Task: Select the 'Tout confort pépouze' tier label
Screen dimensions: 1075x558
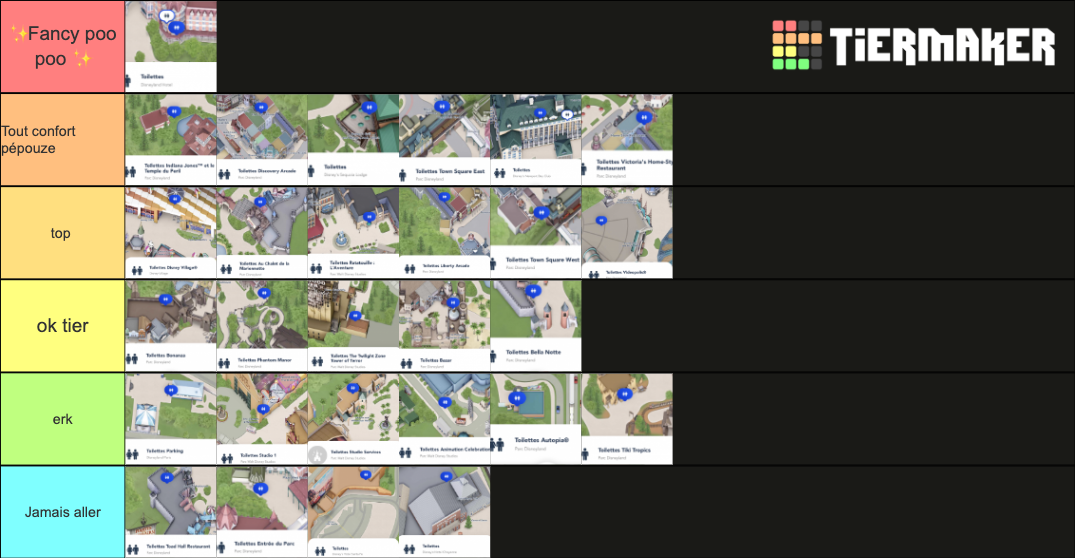Action: (62, 140)
